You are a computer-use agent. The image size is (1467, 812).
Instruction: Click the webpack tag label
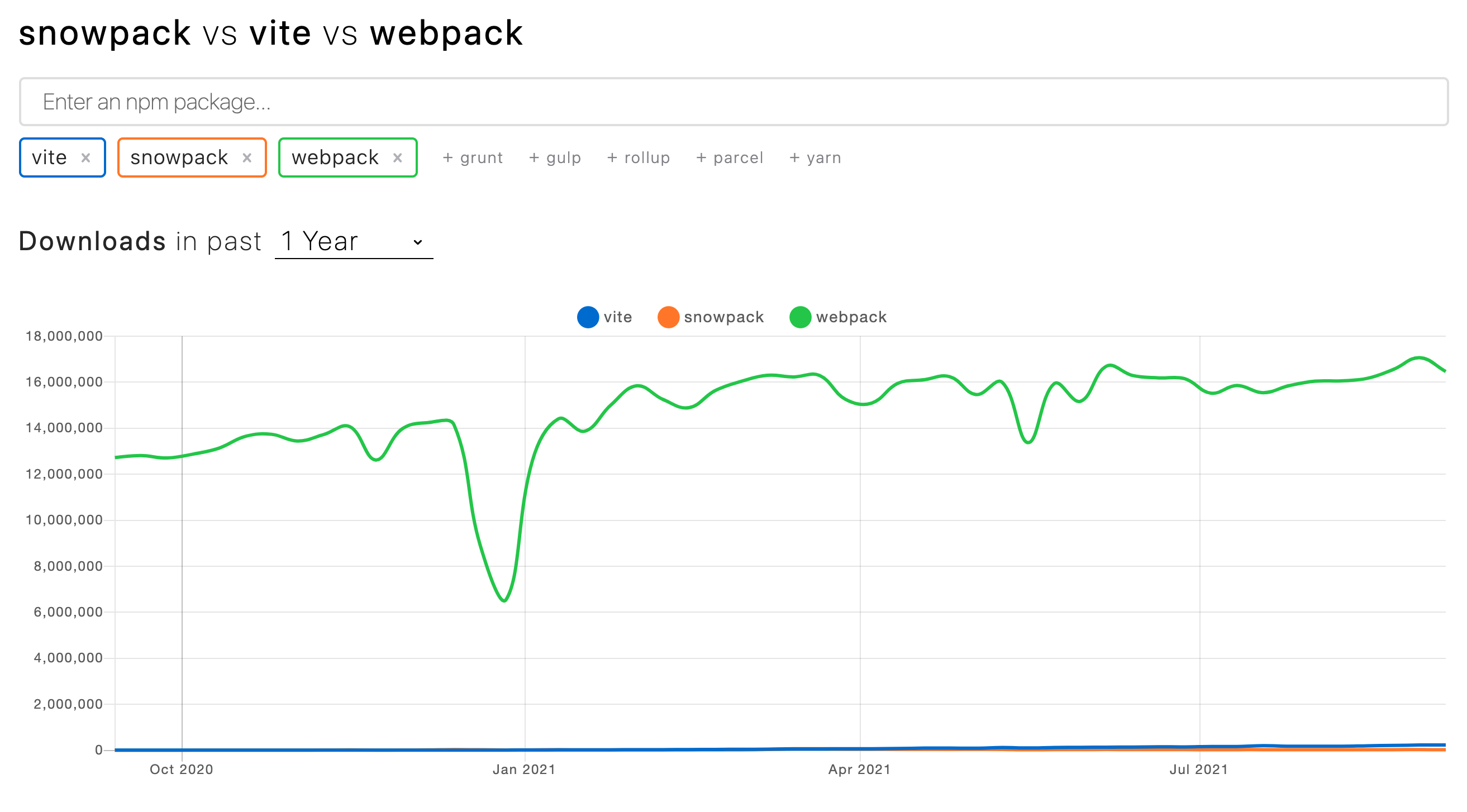(335, 157)
